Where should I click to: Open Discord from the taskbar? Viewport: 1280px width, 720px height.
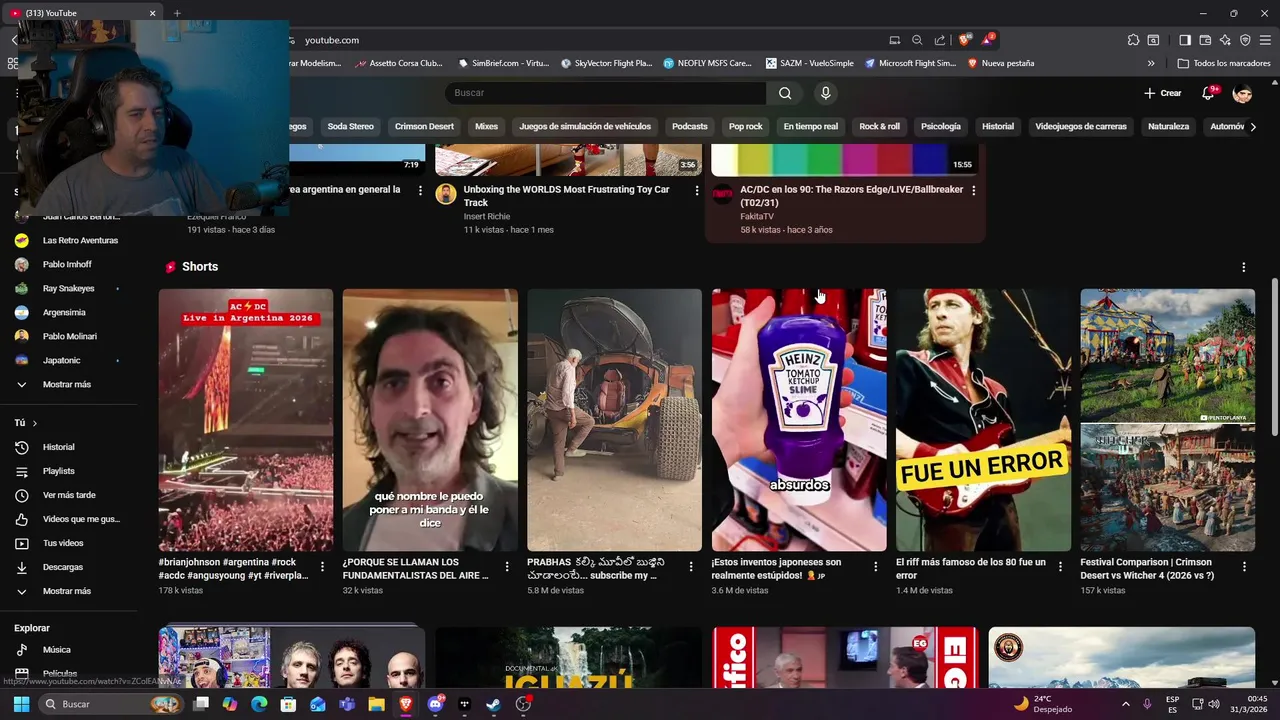tap(435, 704)
